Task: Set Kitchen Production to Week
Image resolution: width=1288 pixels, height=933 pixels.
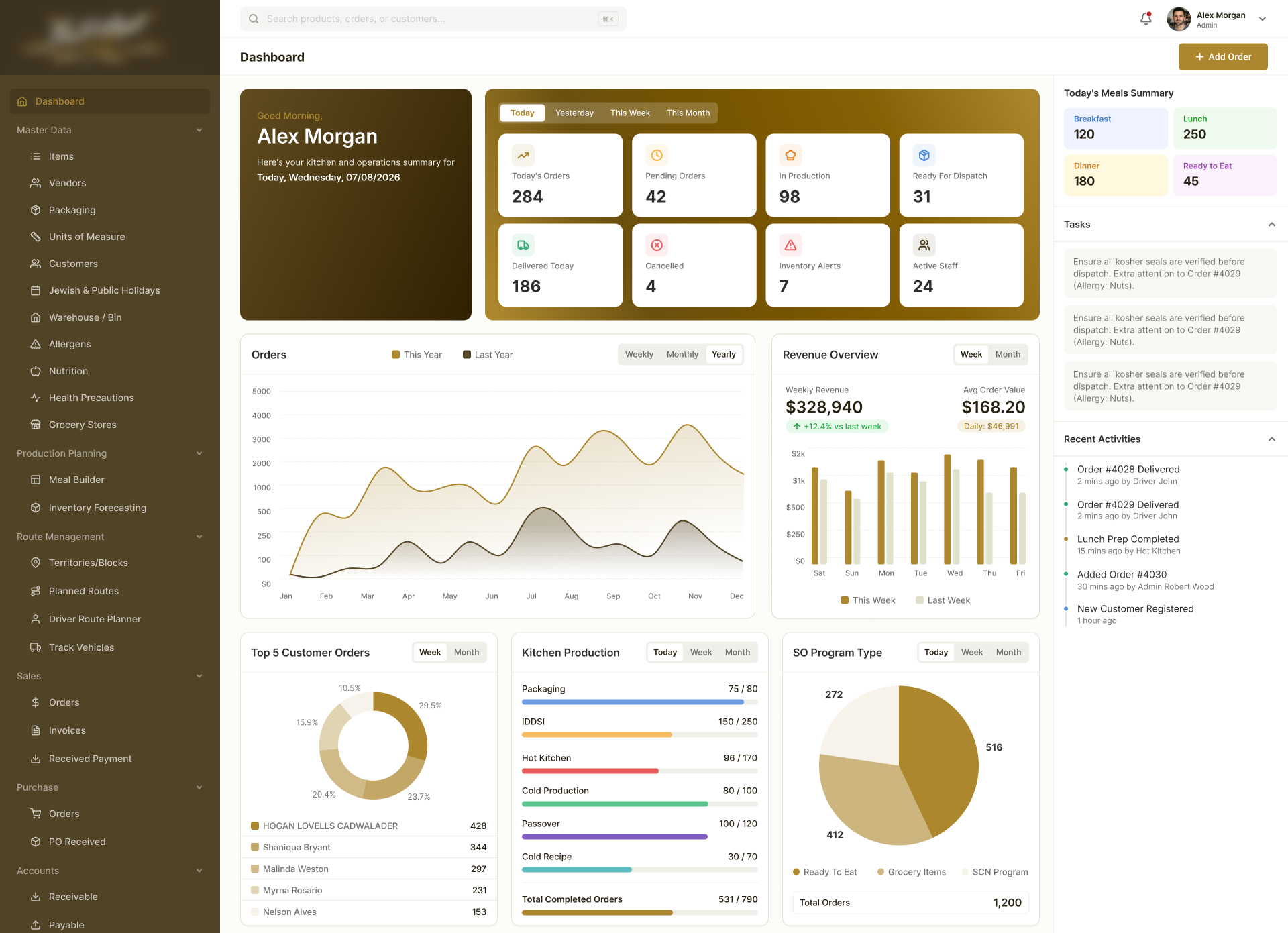Action: [x=701, y=652]
